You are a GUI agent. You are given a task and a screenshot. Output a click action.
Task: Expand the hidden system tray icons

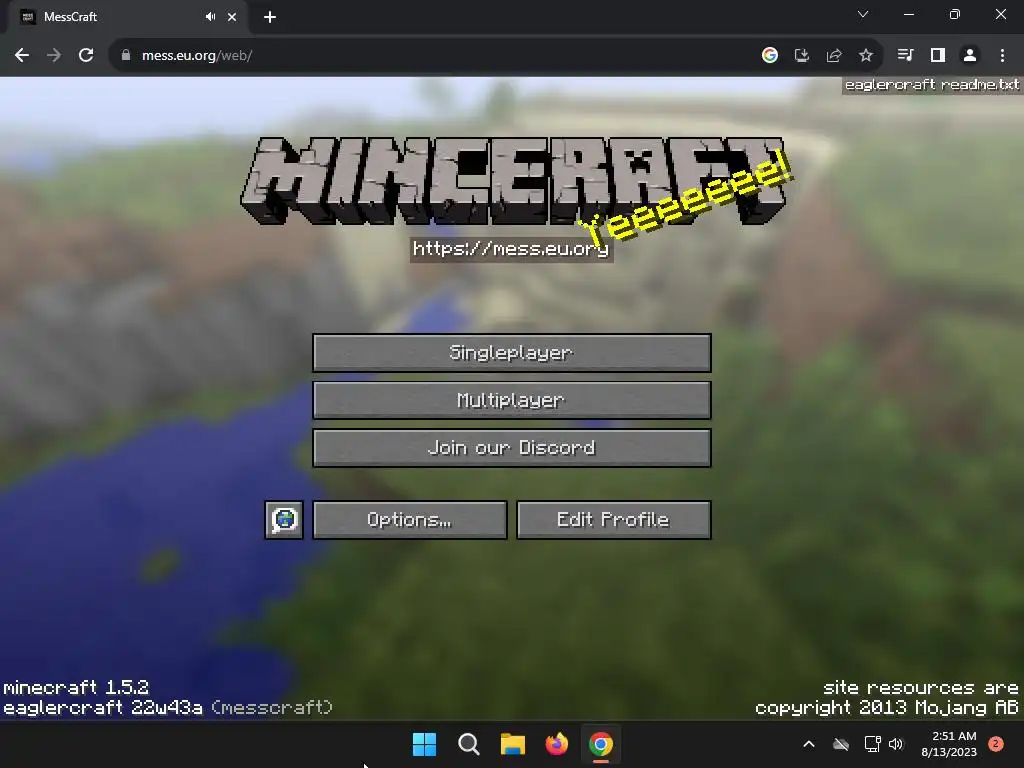[x=808, y=744]
